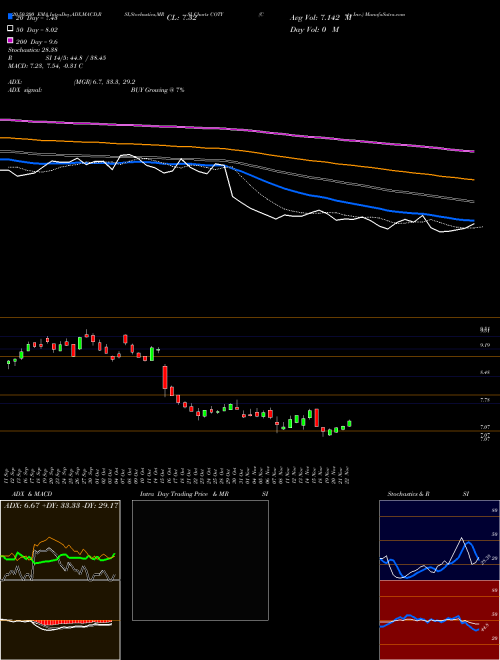This screenshot has height=660, width=500.
Task: Click the blue 20 Day legend swatch
Action: point(10,16)
